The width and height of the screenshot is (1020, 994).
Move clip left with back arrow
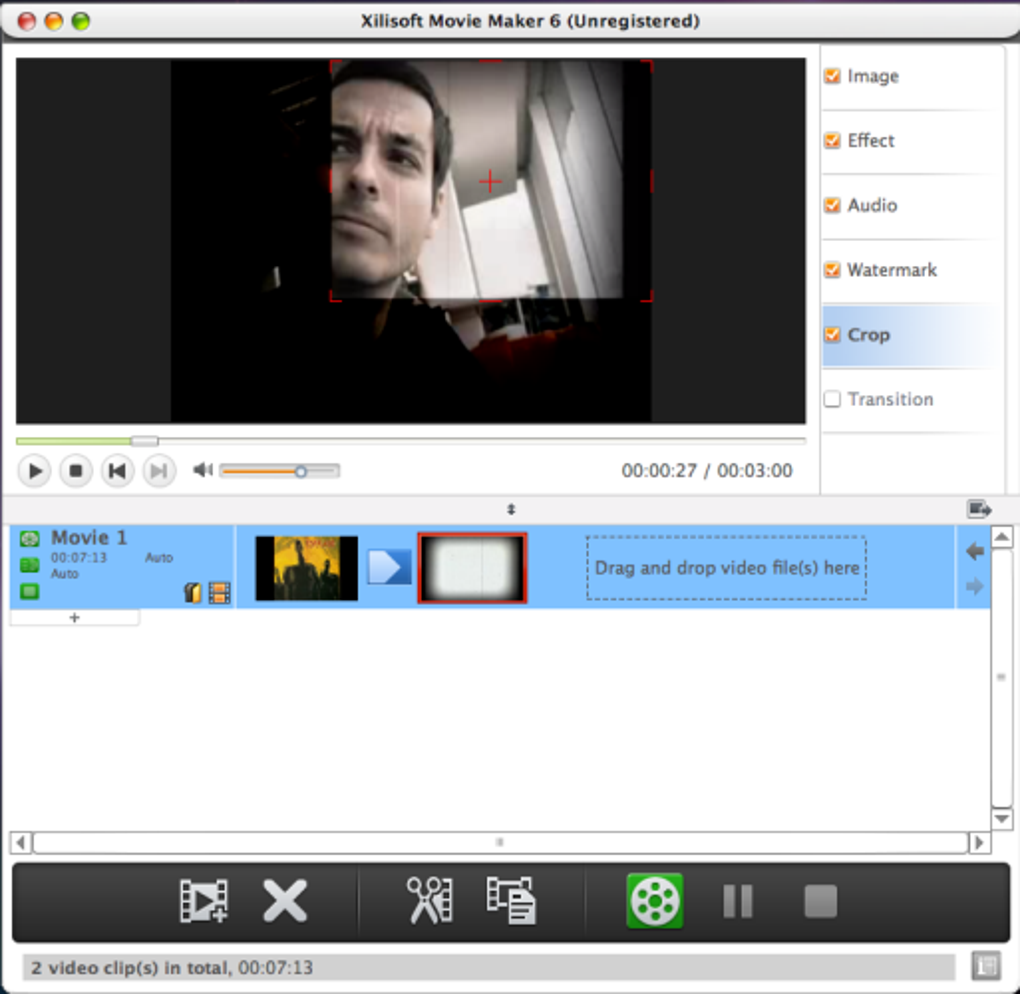click(x=974, y=552)
